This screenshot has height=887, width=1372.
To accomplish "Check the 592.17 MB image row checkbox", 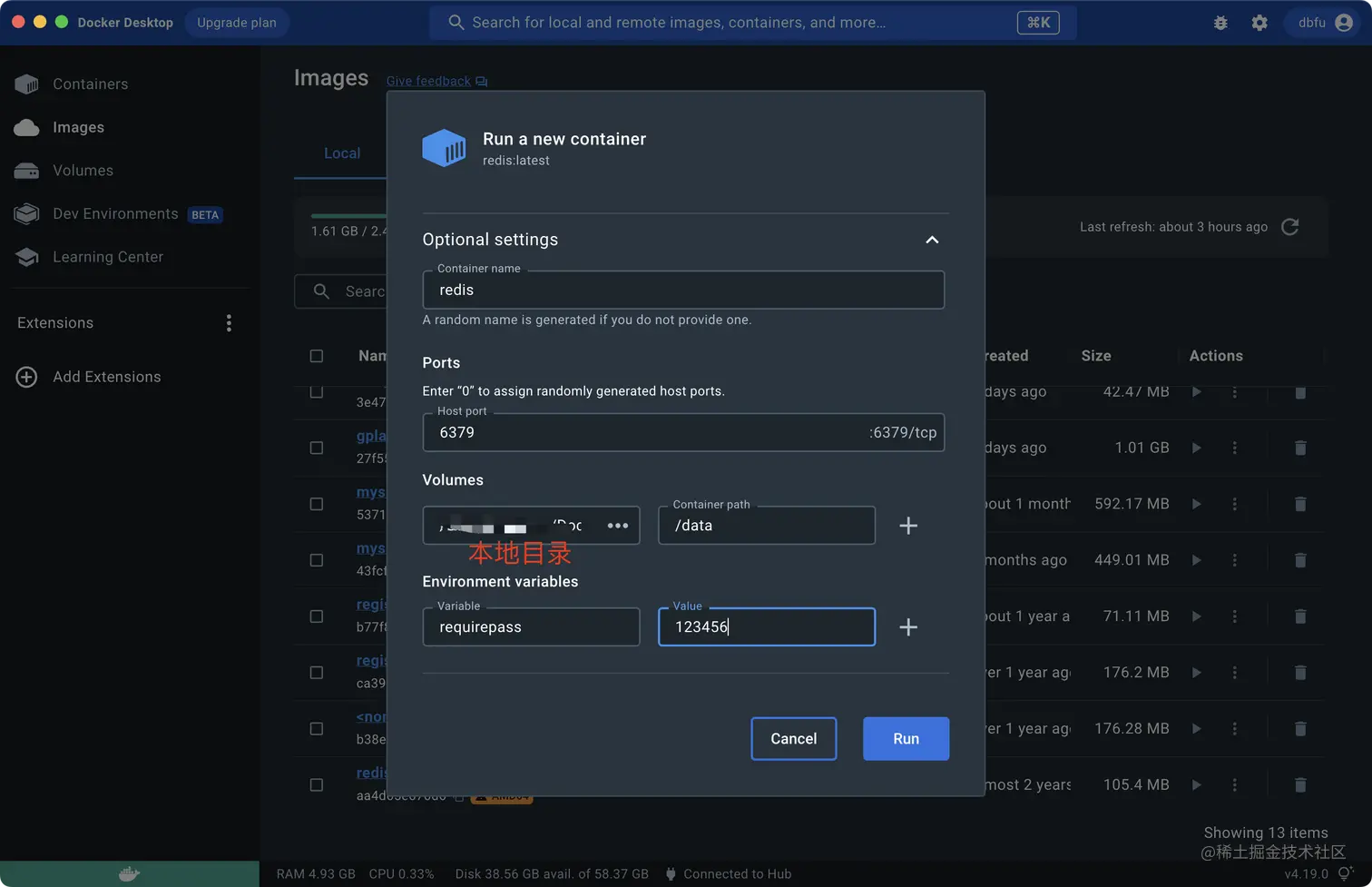I will click(x=317, y=504).
